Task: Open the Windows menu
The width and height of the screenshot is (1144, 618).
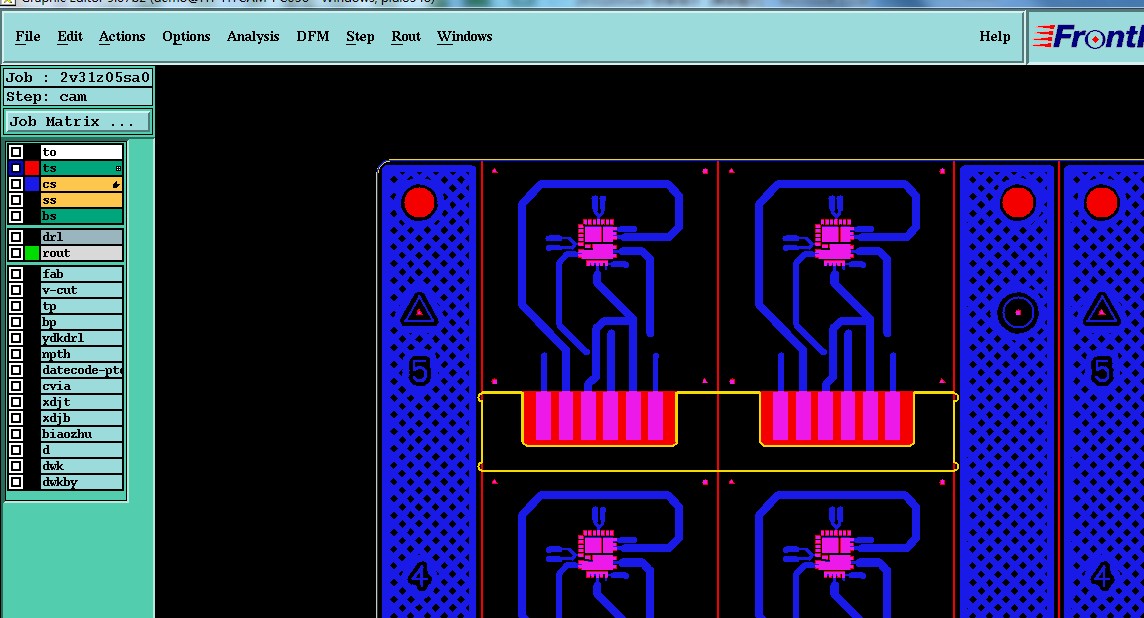Action: [464, 36]
